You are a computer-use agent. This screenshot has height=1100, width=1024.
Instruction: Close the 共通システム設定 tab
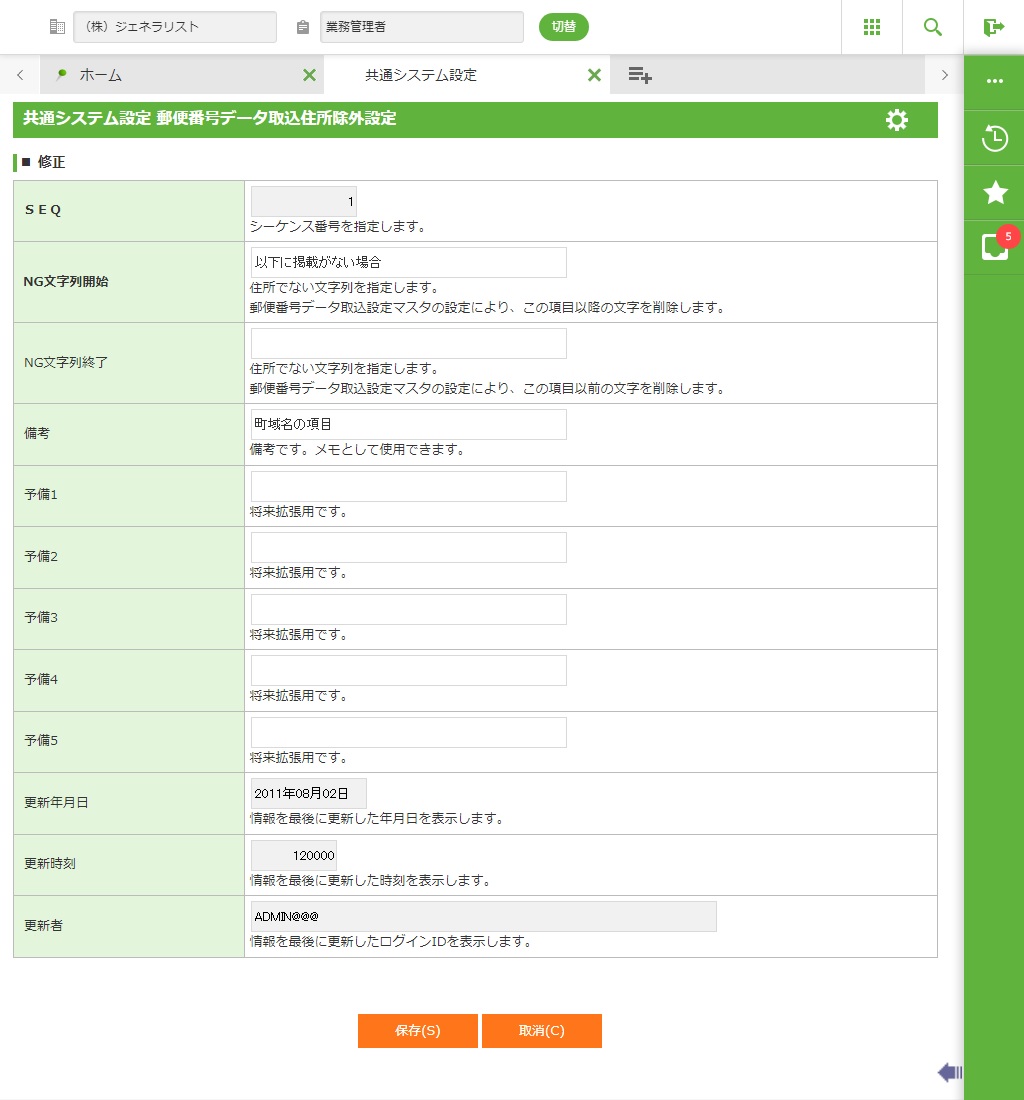(x=594, y=75)
